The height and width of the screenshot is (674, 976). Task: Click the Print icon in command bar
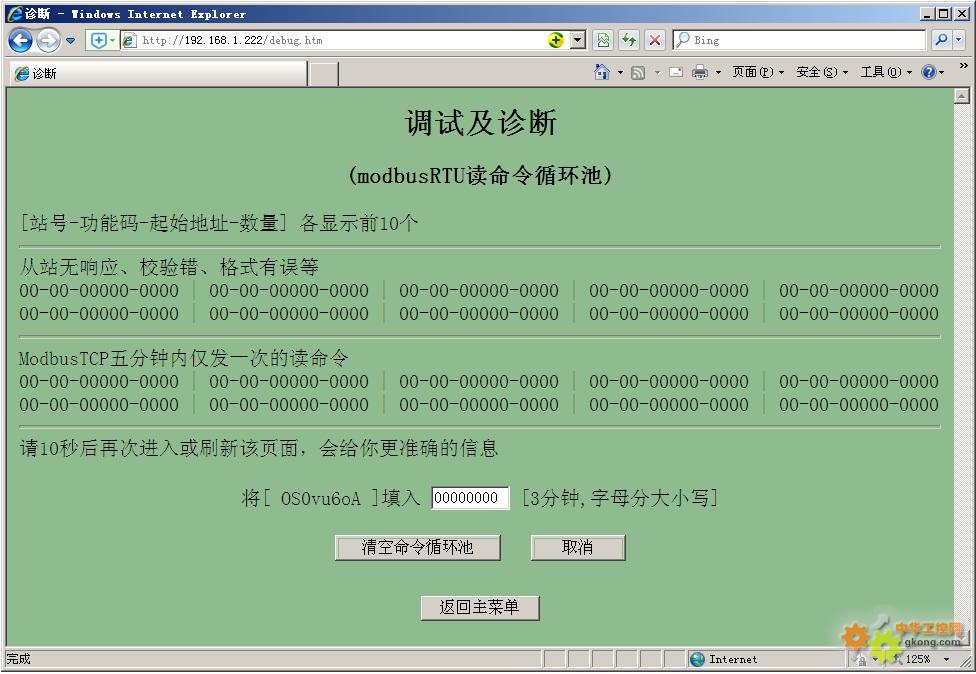(x=700, y=72)
